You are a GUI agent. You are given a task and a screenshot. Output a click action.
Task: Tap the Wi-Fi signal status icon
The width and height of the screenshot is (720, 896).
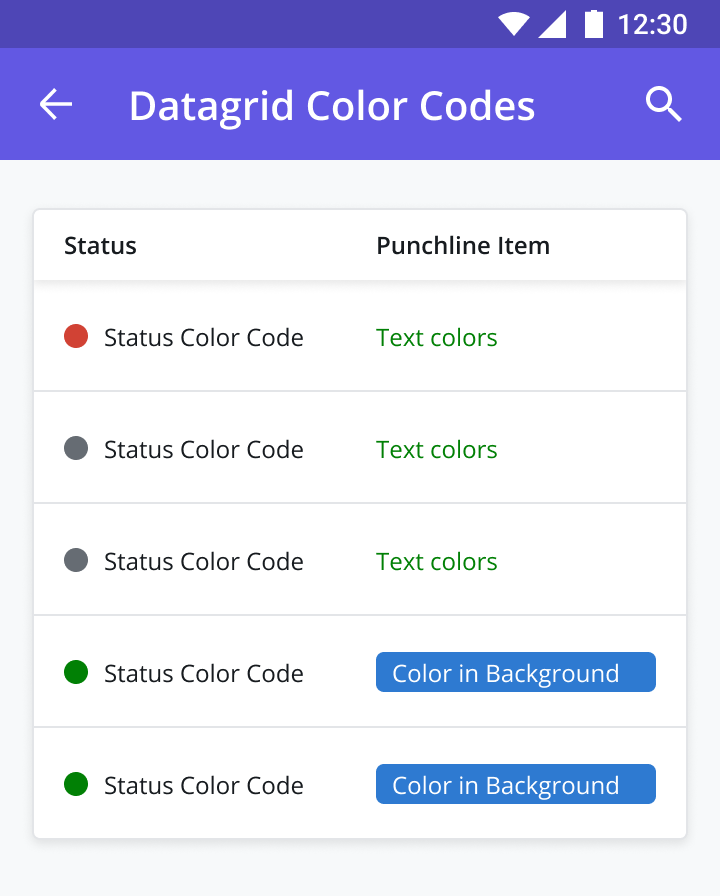[513, 25]
